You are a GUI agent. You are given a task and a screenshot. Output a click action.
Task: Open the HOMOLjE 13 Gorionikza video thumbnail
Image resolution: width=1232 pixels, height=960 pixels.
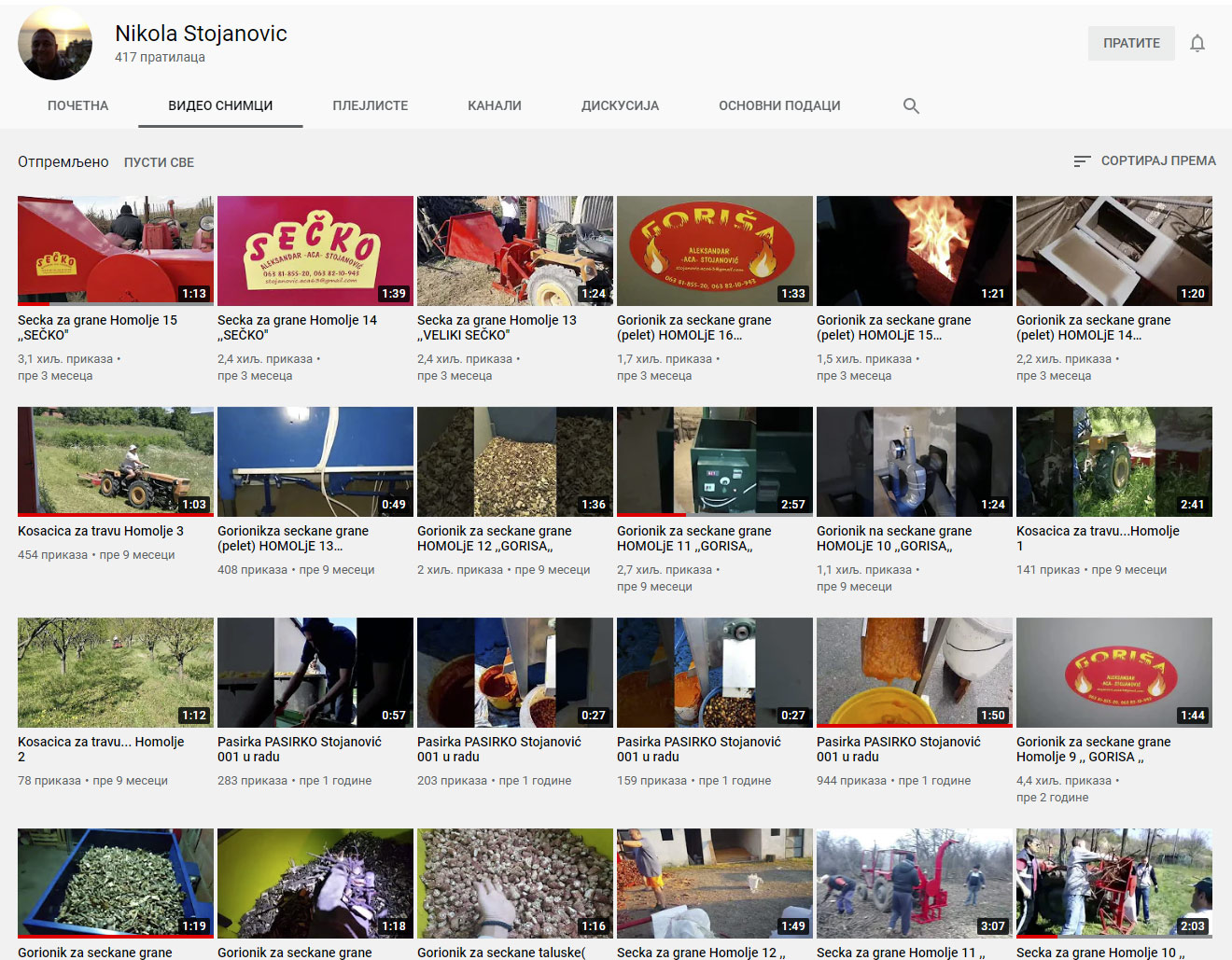(x=315, y=462)
